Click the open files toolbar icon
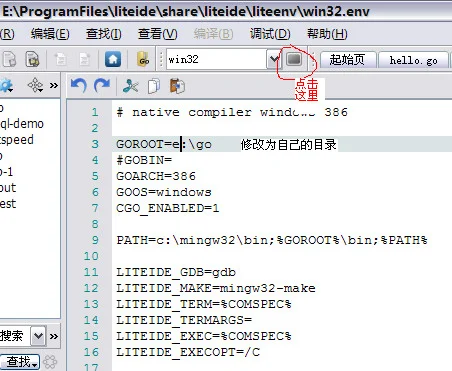 click(x=32, y=60)
